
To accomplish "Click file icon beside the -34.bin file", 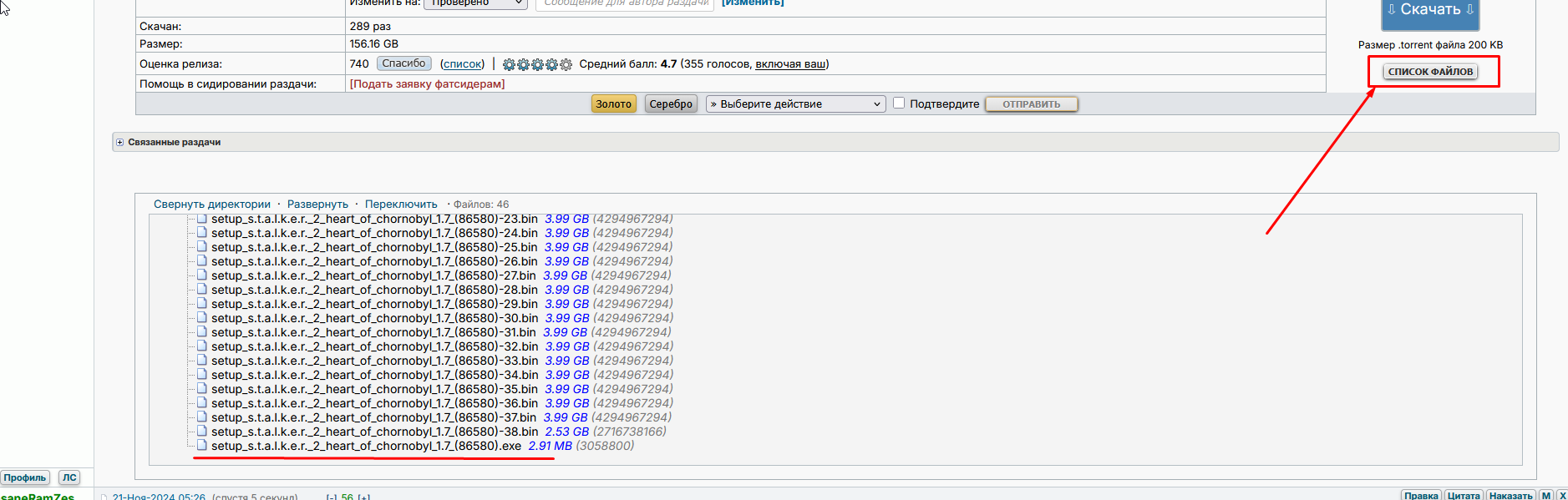I will (x=201, y=375).
